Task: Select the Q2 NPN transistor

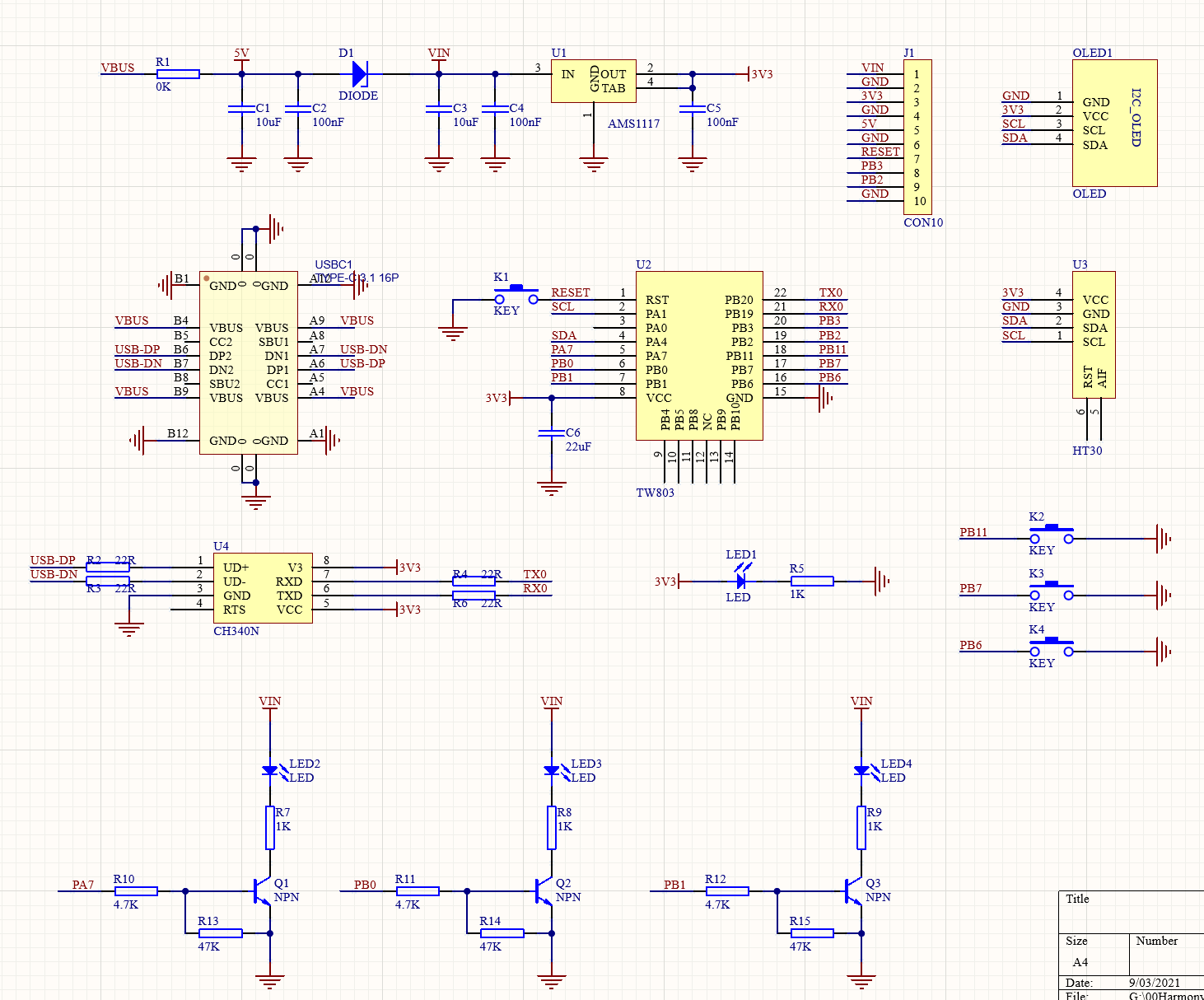Action: pos(544,890)
